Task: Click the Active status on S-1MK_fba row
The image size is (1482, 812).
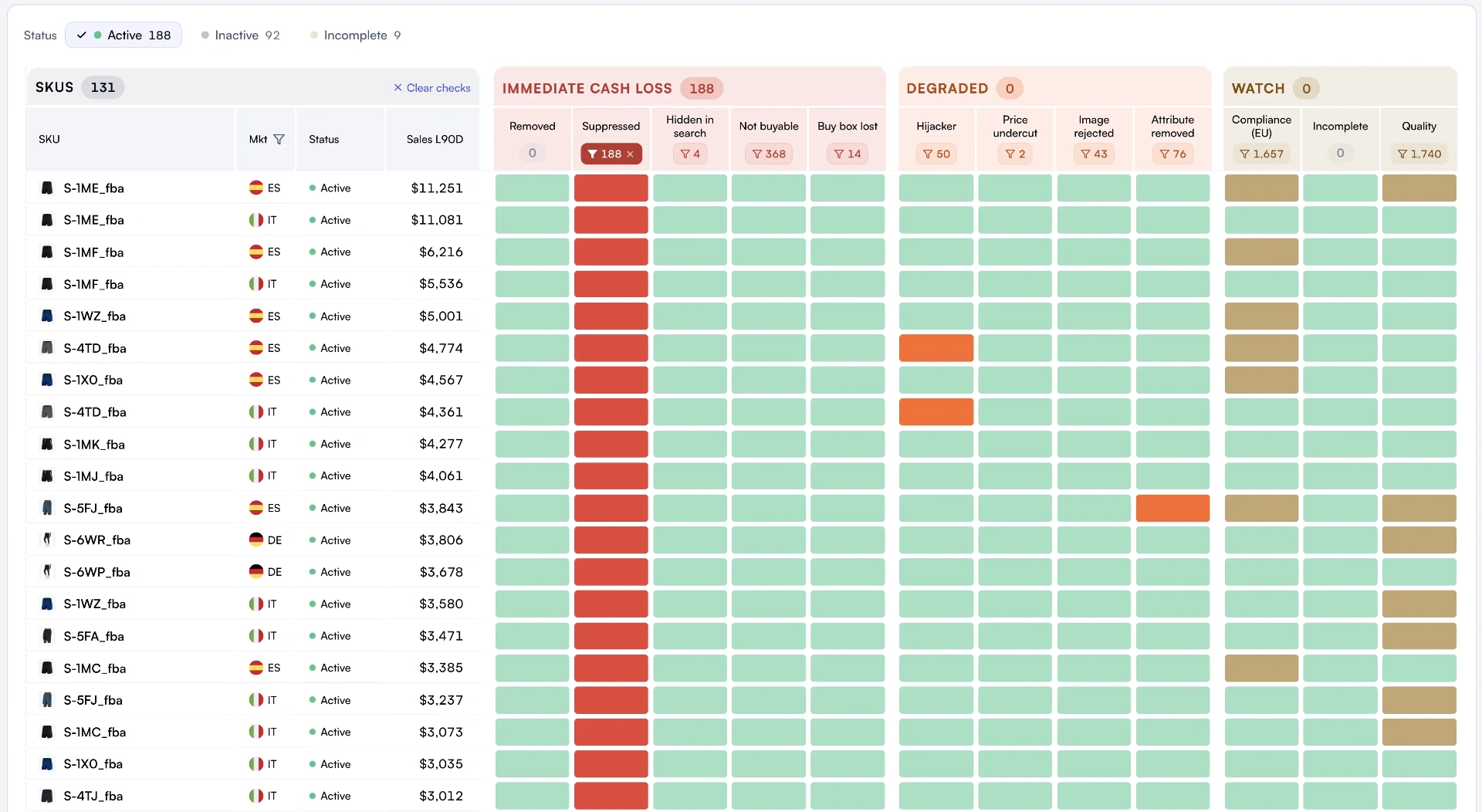Action: [x=330, y=444]
